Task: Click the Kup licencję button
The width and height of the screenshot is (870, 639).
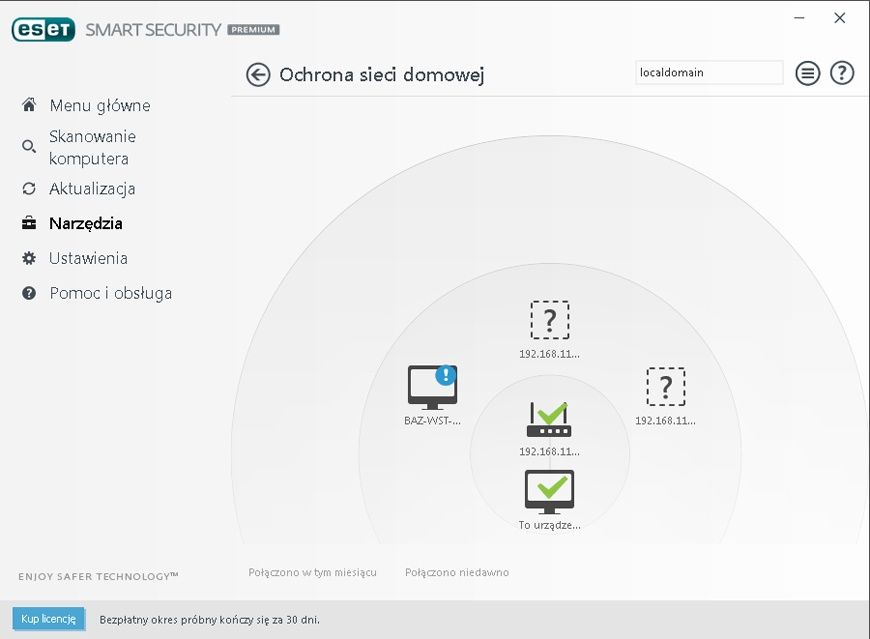Action: [48, 618]
